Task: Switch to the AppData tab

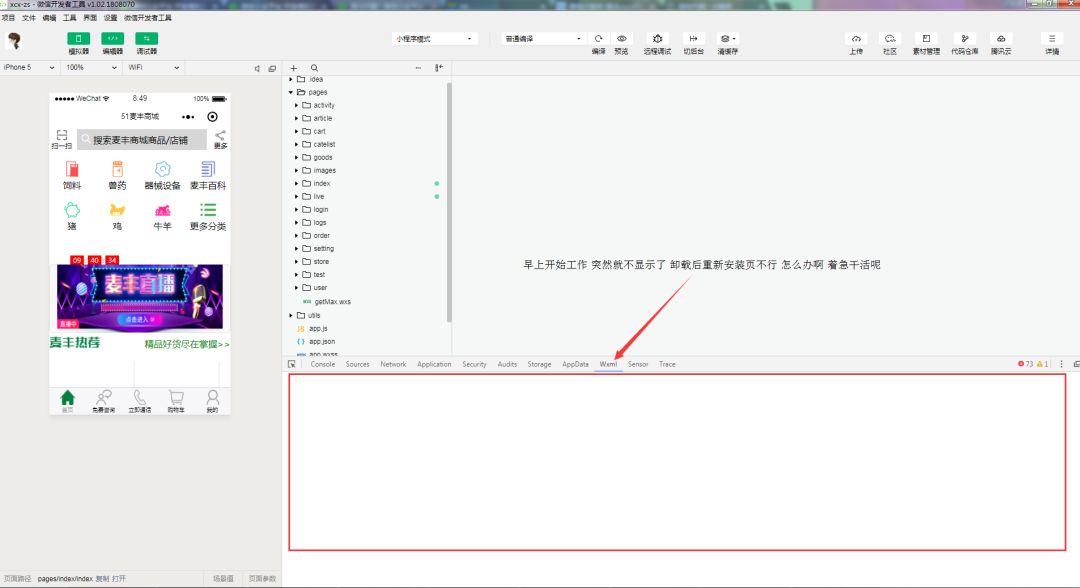Action: click(x=575, y=364)
